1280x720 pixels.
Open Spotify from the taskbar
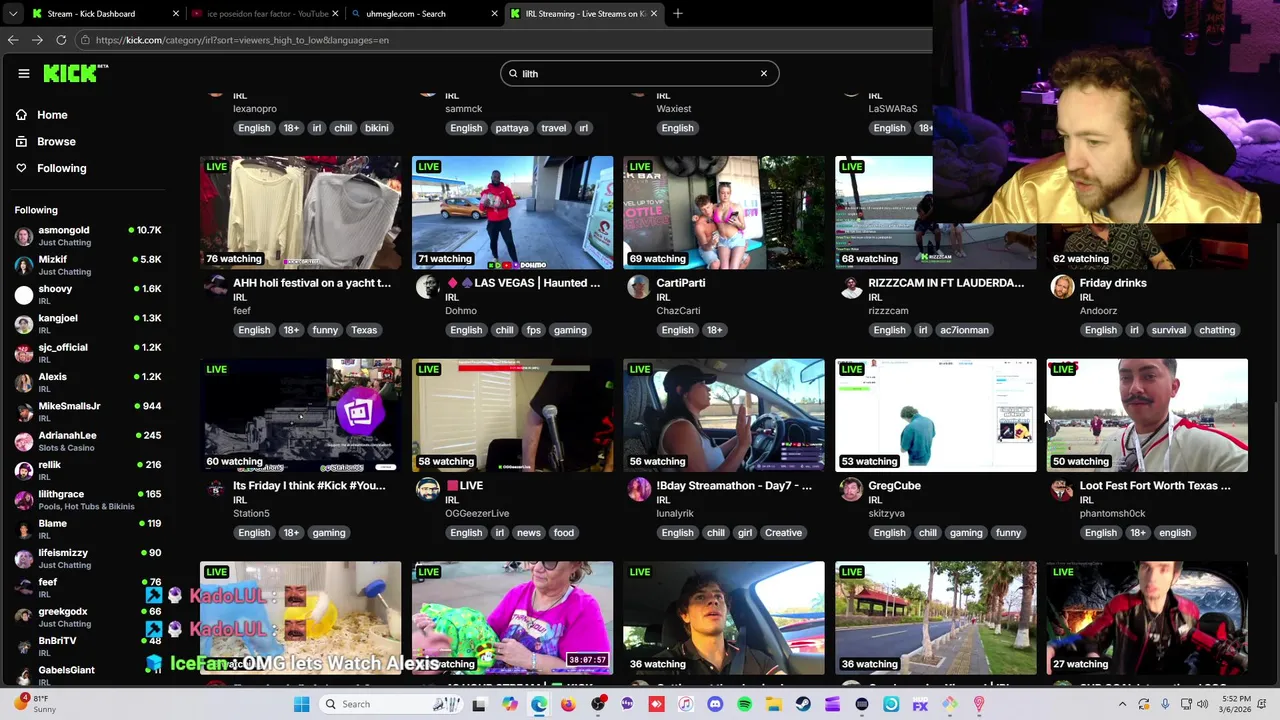point(744,704)
